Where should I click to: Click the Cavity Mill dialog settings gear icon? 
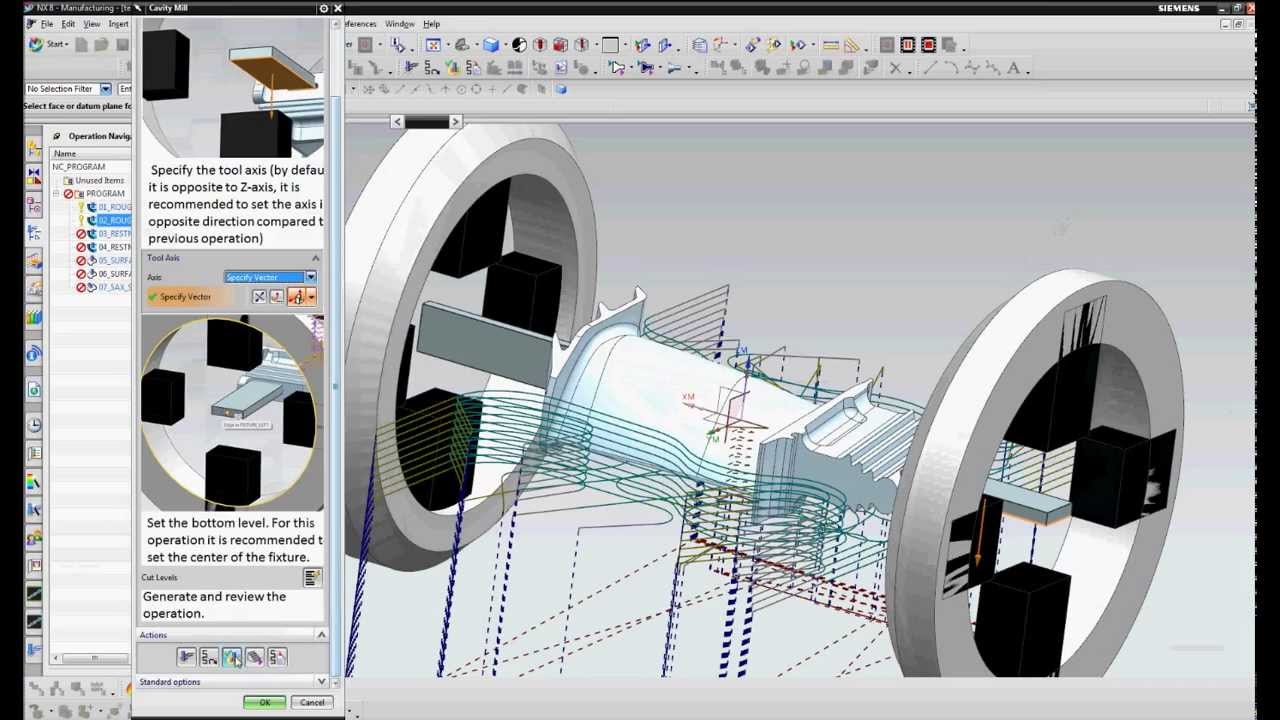click(x=323, y=8)
